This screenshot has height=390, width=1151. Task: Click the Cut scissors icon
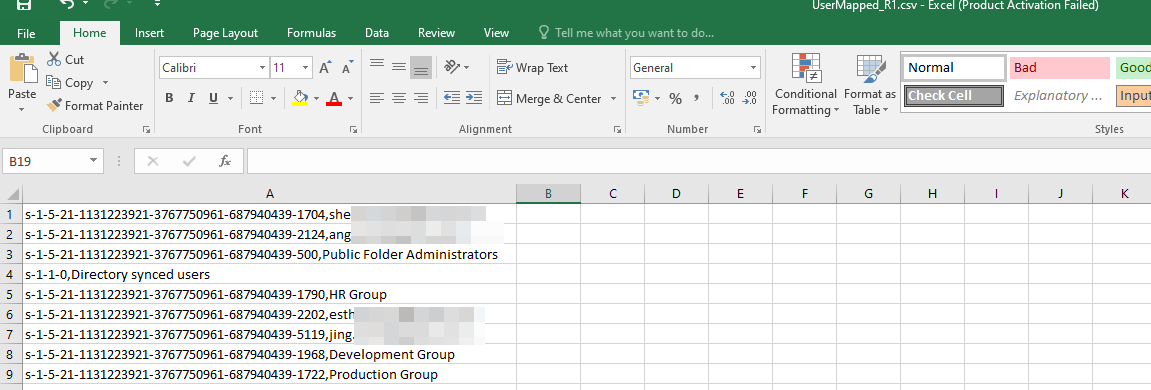[54, 59]
